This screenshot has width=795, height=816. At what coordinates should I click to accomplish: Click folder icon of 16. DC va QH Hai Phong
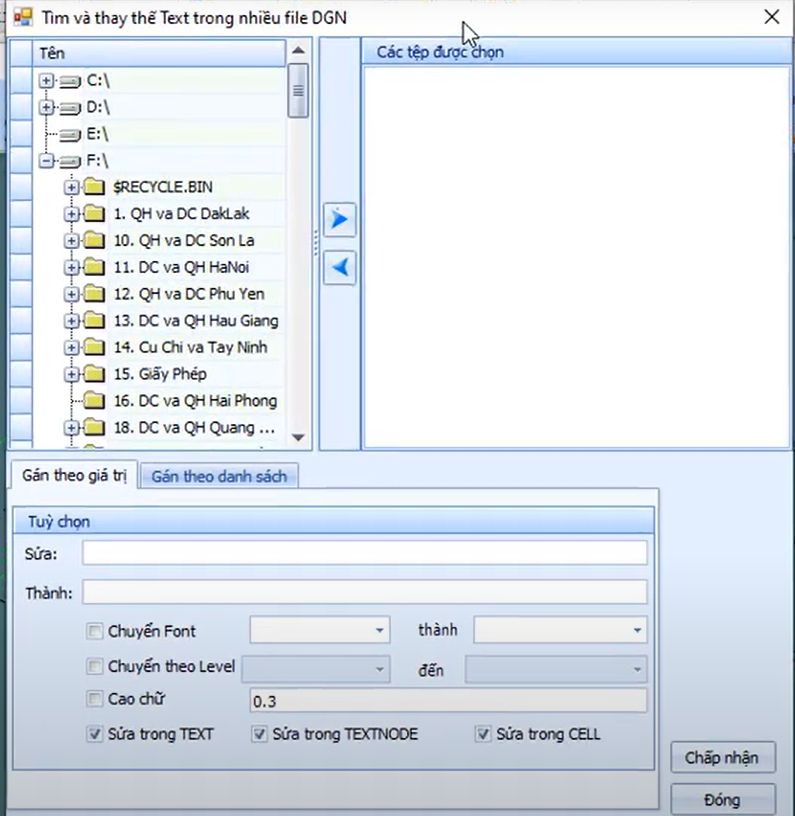pos(94,400)
